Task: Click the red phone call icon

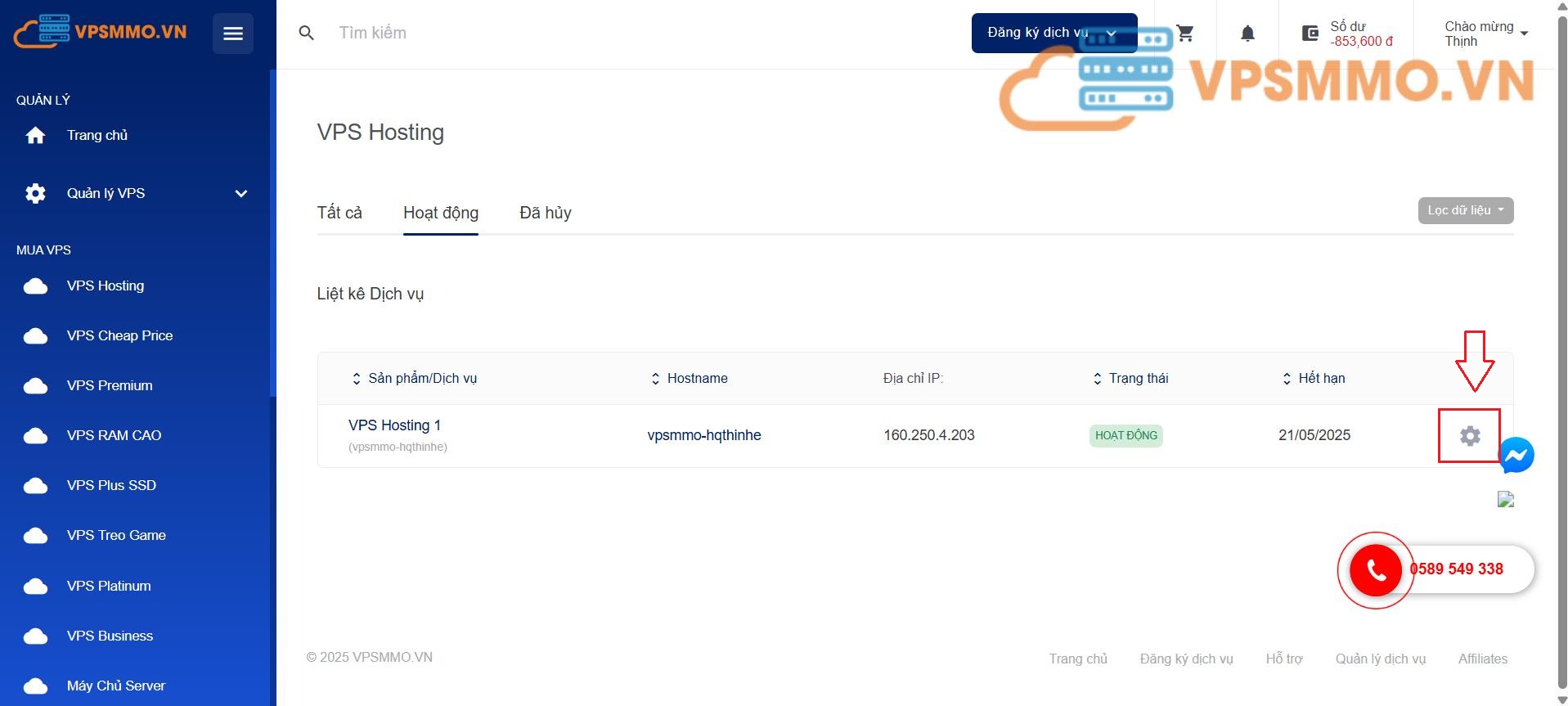Action: [1376, 570]
